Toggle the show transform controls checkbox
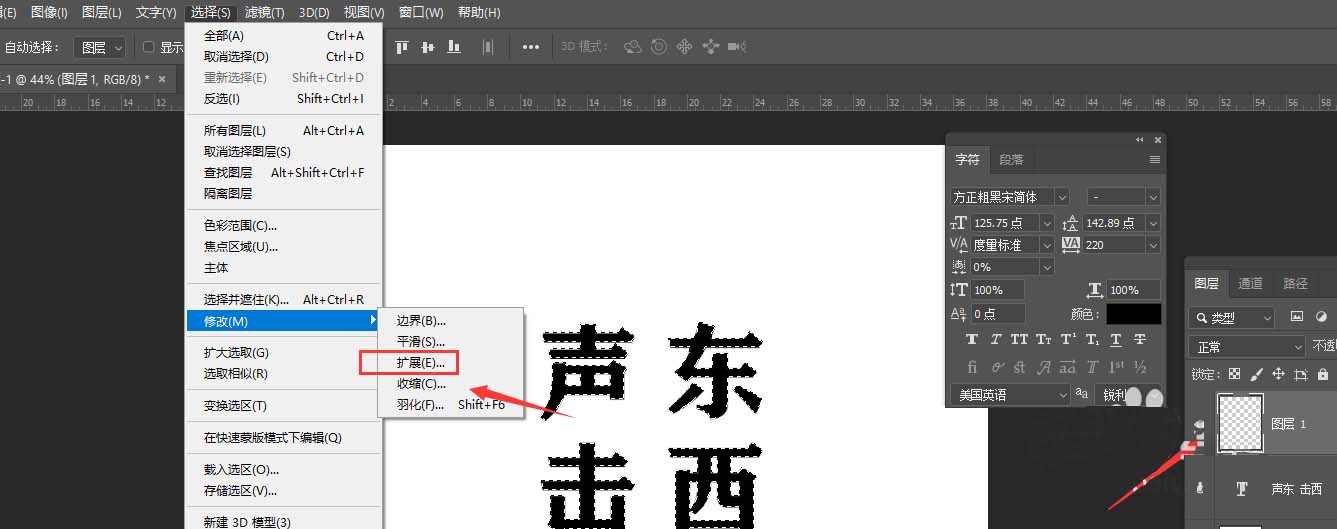 click(x=148, y=47)
